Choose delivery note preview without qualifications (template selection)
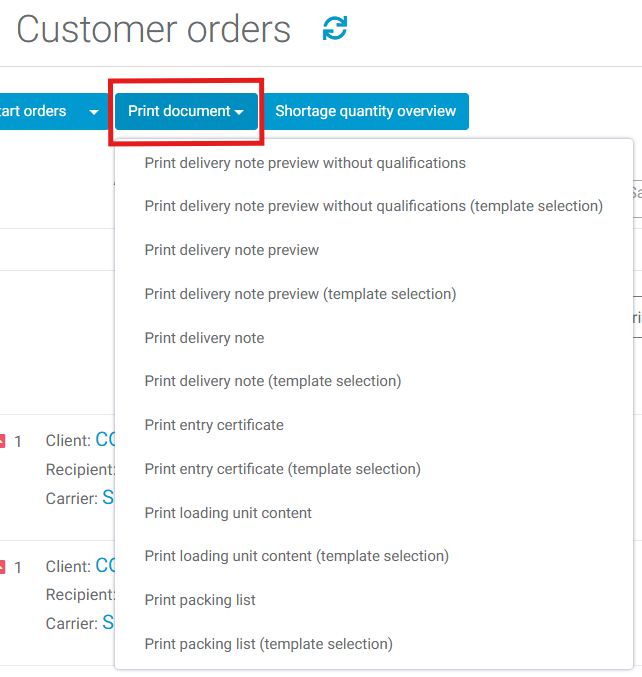The width and height of the screenshot is (642, 677). 373,206
